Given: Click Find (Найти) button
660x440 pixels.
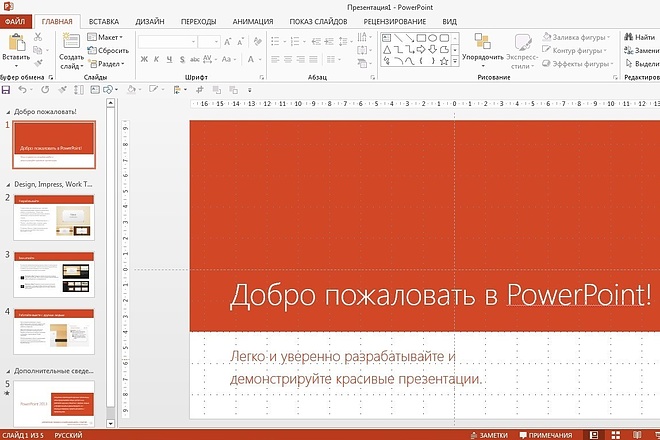Looking at the screenshot, I should click(640, 37).
